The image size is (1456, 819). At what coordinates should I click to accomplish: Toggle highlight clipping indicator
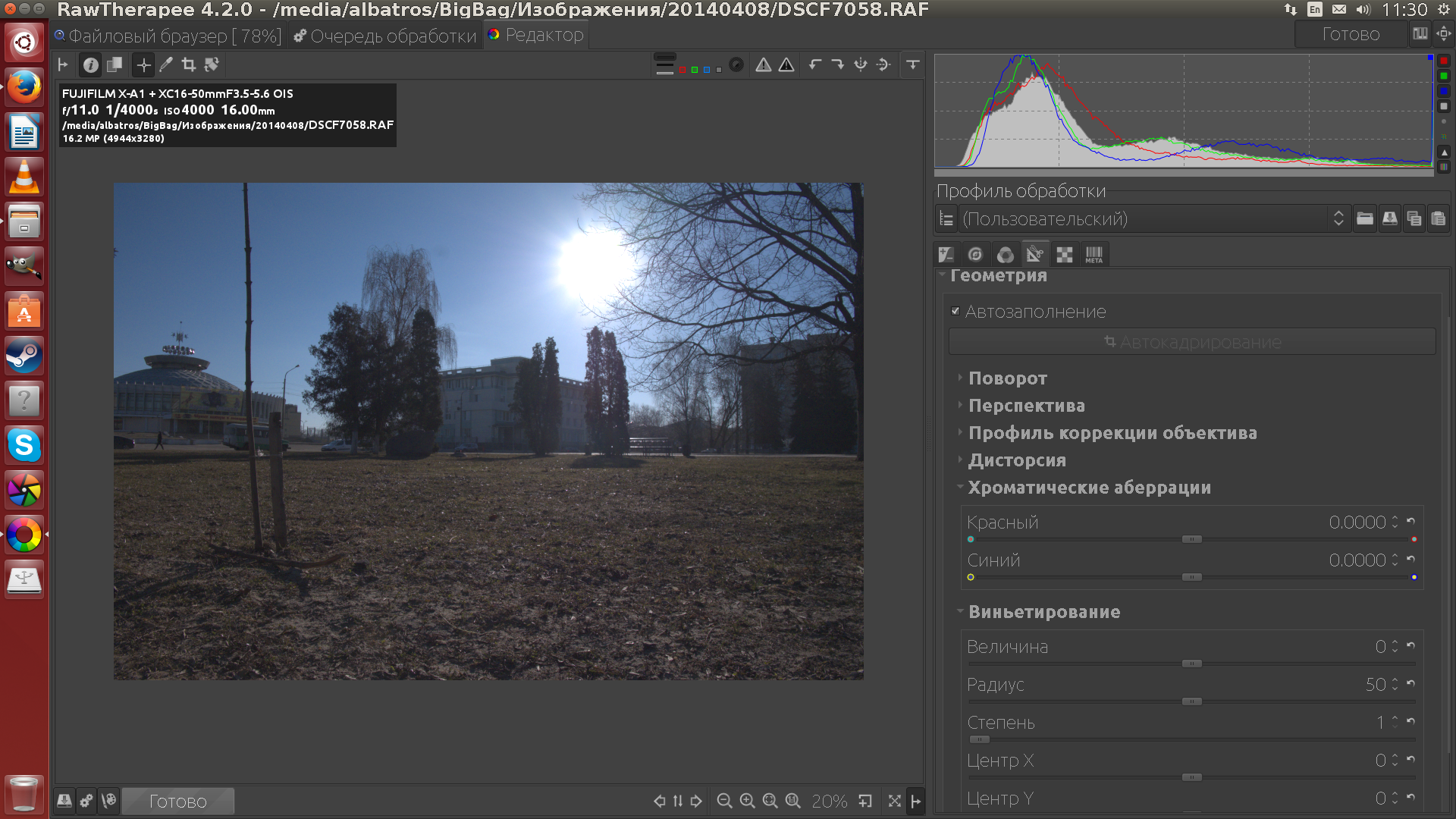pos(786,65)
